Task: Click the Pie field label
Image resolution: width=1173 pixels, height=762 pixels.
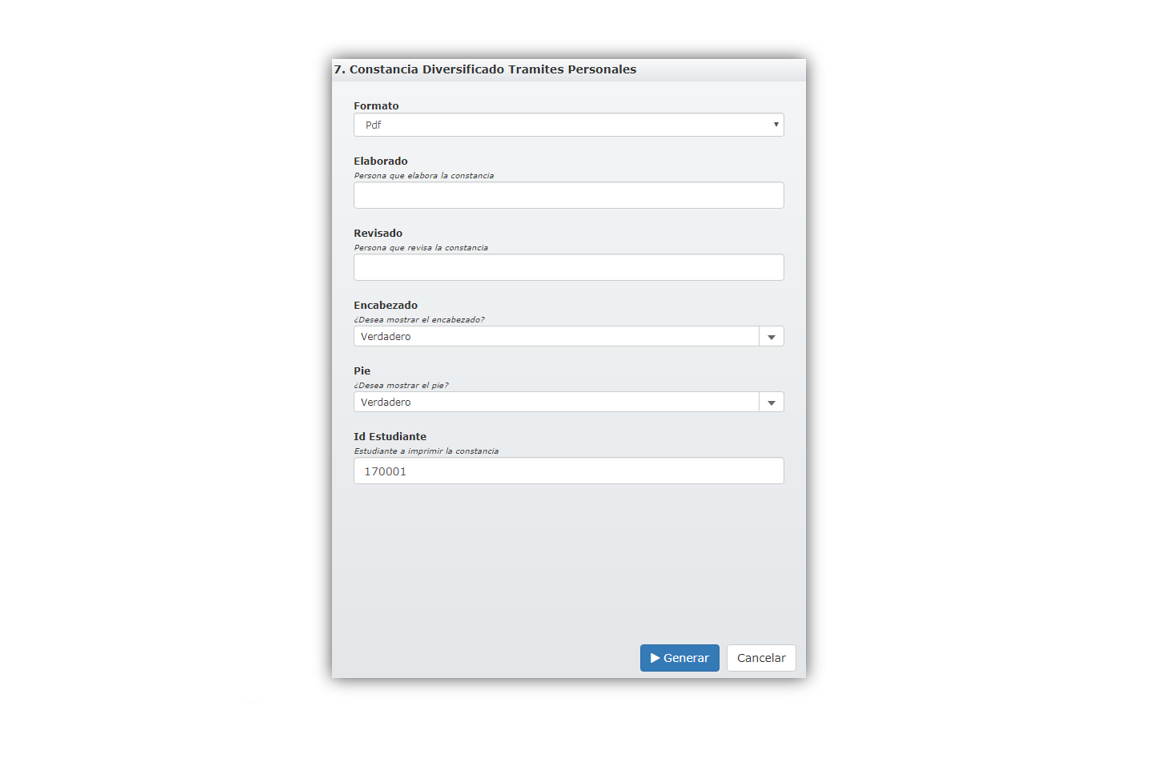Action: tap(362, 371)
